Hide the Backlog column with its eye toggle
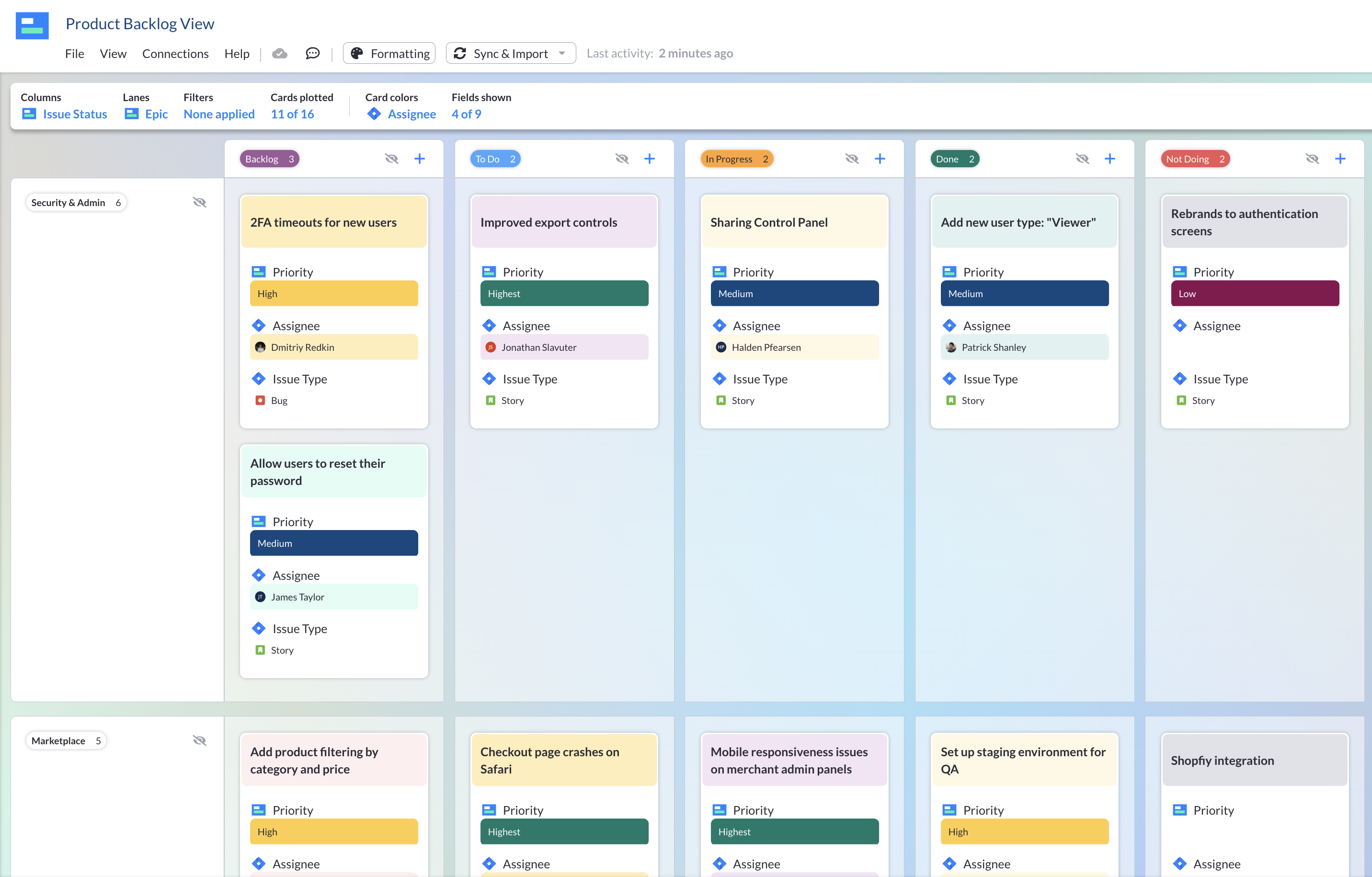The width and height of the screenshot is (1372, 877). click(x=391, y=159)
